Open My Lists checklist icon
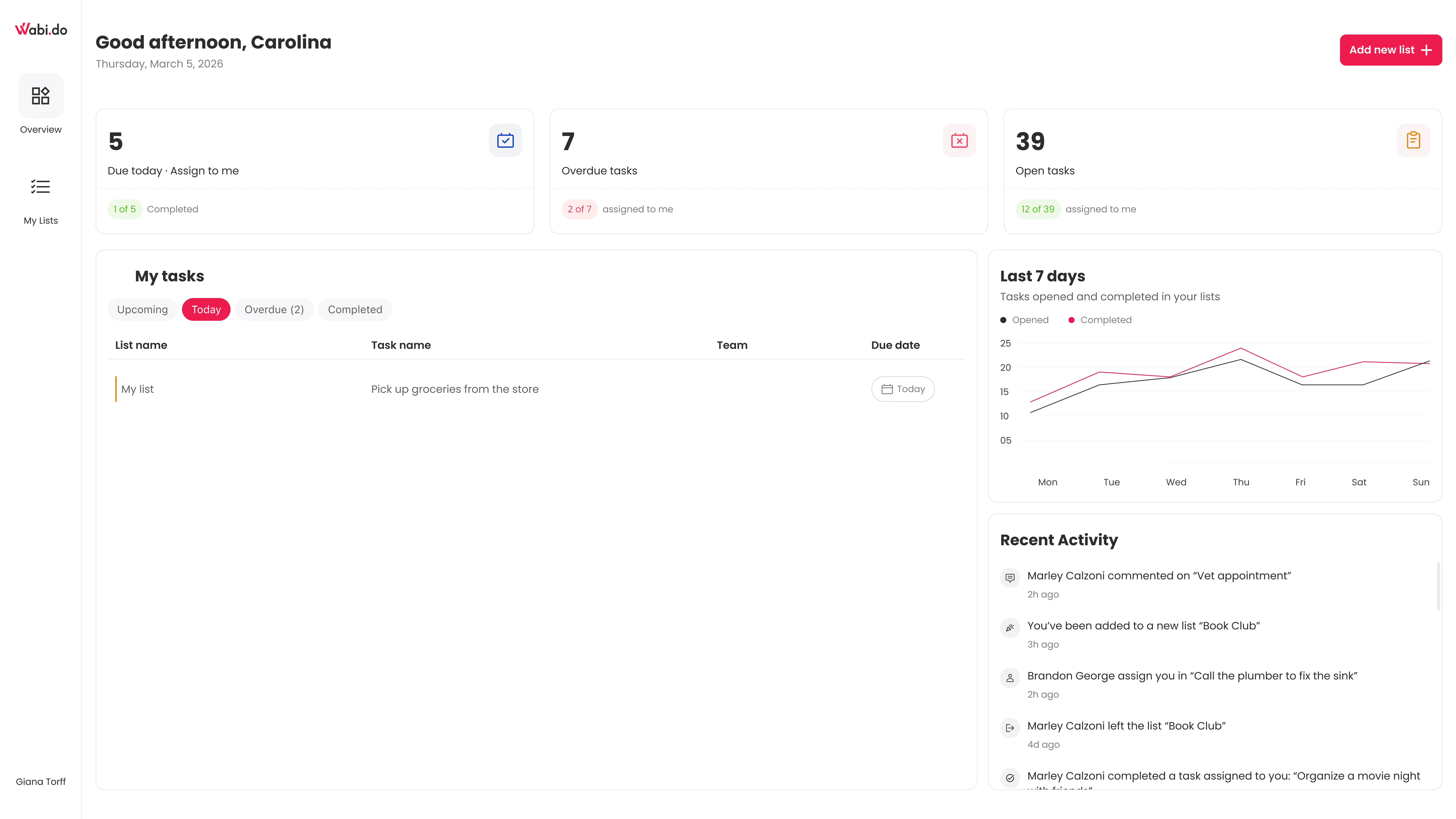This screenshot has height=819, width=1456. point(41,187)
